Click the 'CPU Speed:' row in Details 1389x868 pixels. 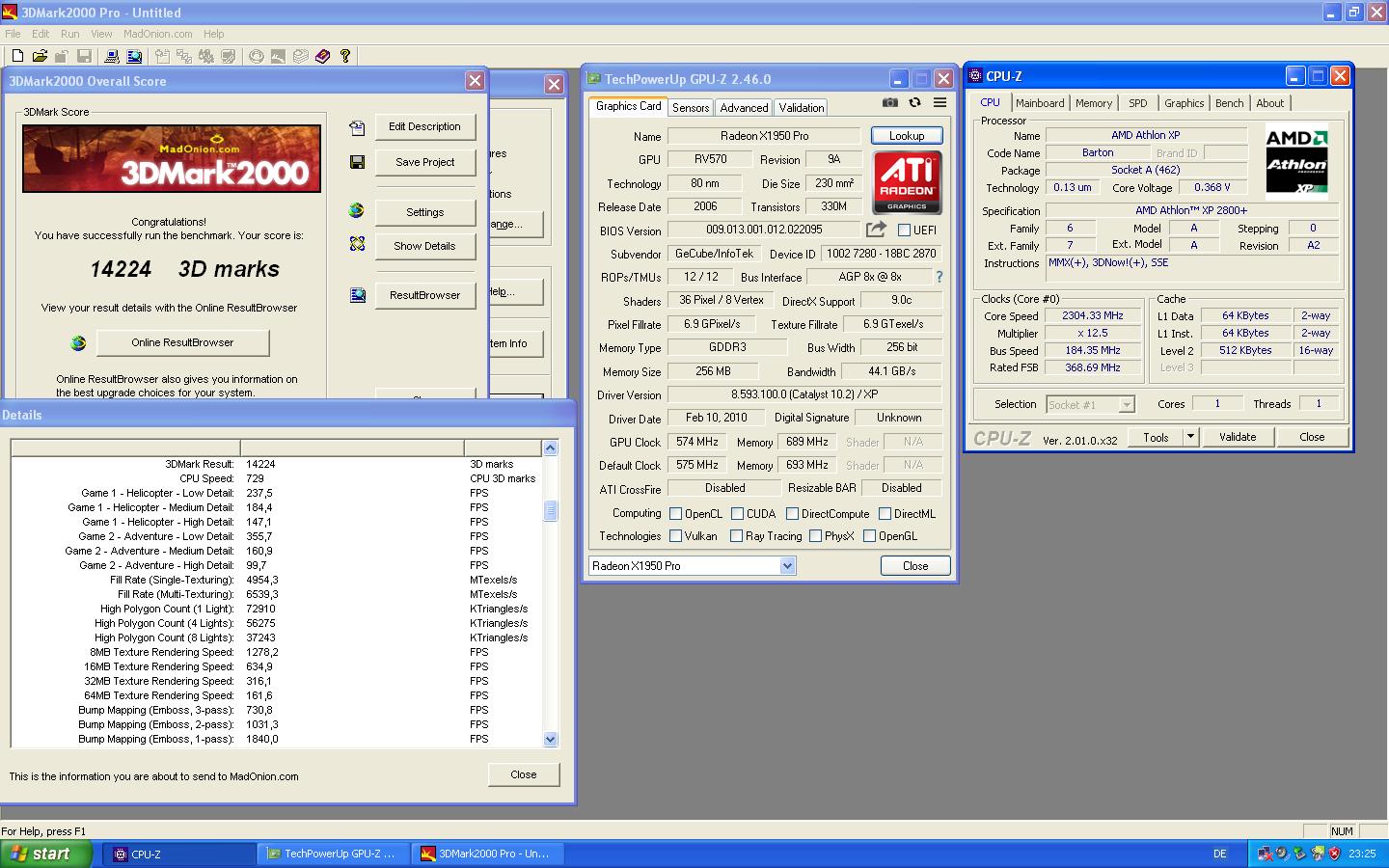coord(275,478)
